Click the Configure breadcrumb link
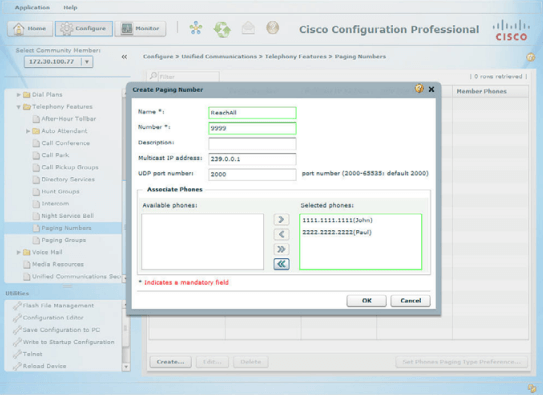Viewport: 543px width, 395px height. (158, 56)
